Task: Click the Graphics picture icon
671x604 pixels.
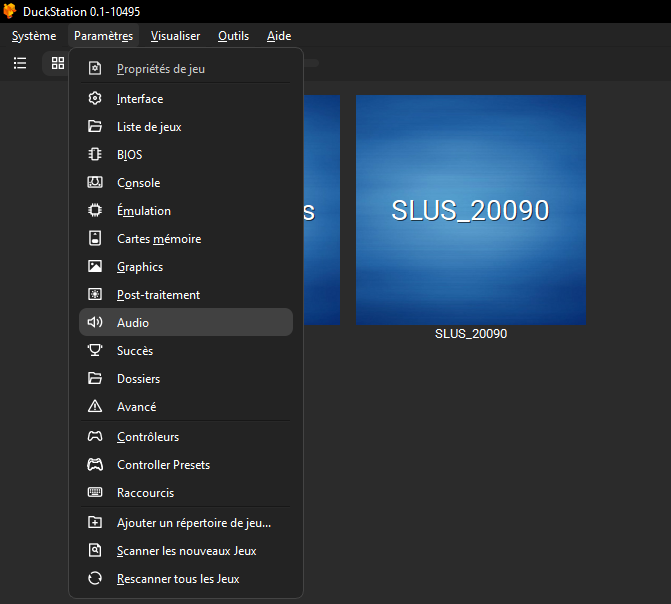Action: point(95,266)
